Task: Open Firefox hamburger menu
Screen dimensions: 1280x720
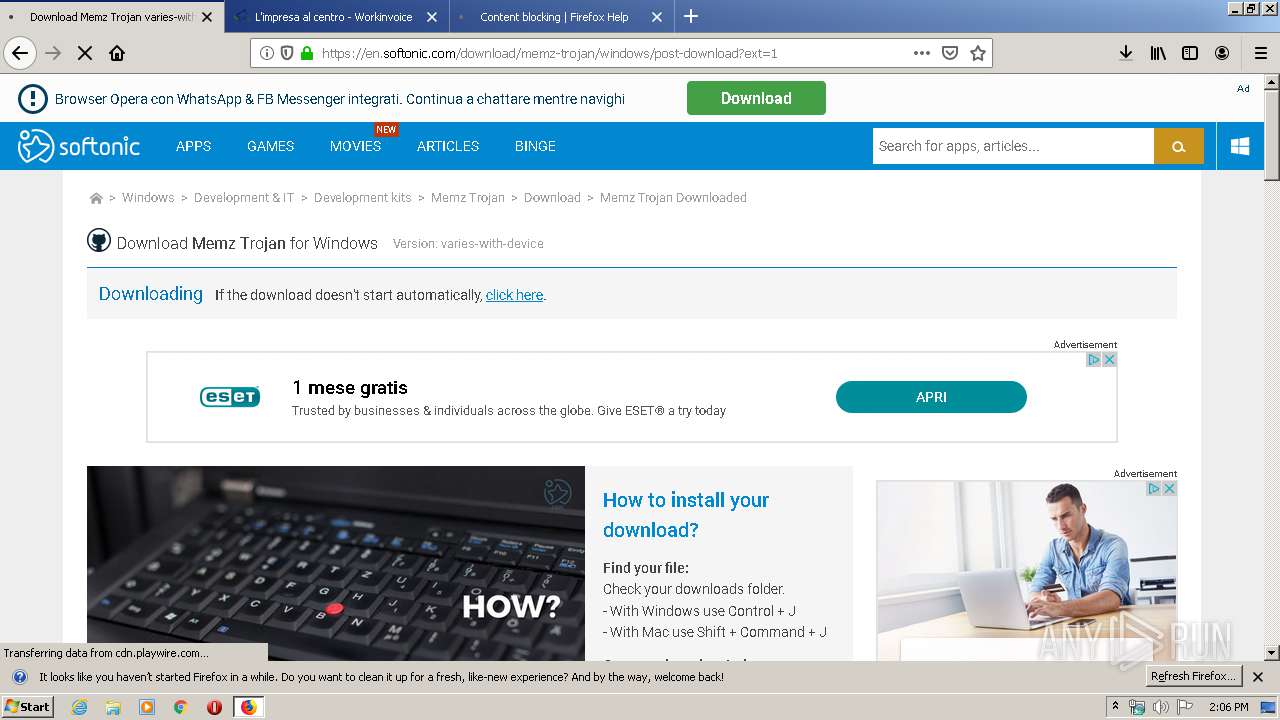Action: point(1261,53)
